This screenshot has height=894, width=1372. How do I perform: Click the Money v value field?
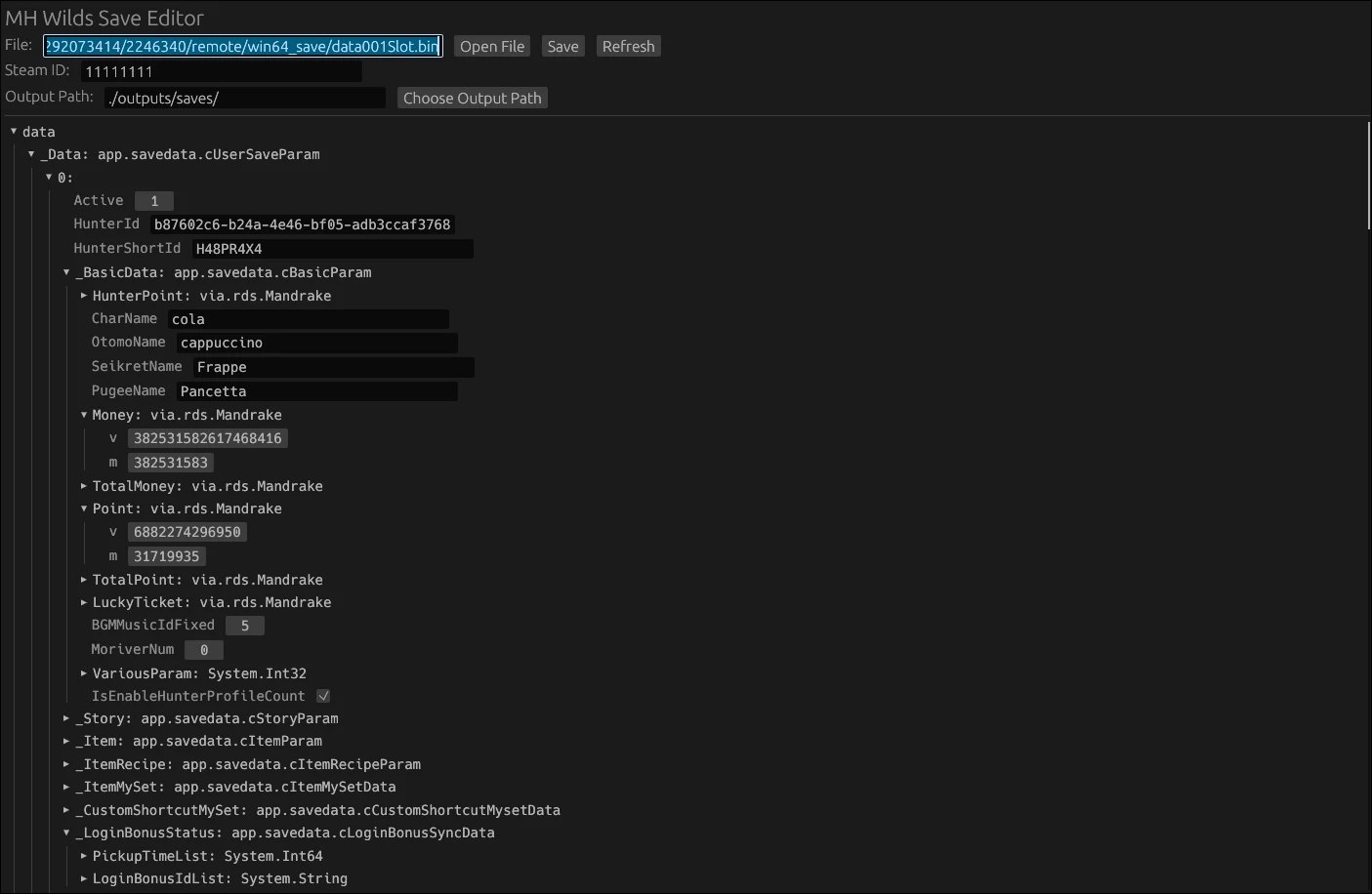point(208,438)
